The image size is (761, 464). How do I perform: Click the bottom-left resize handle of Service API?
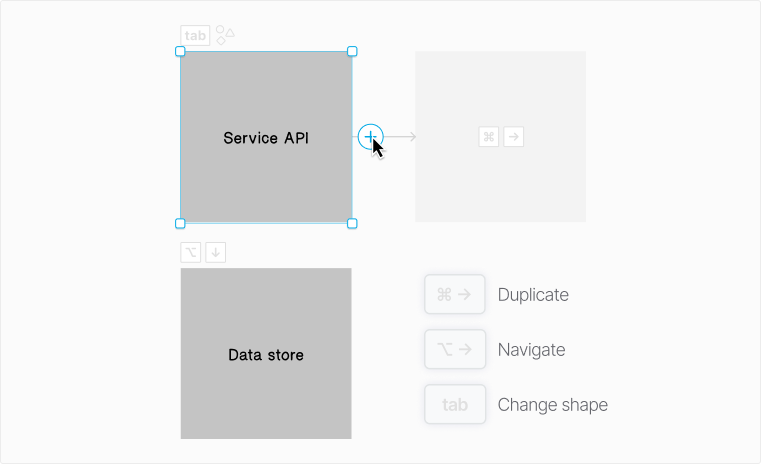coord(180,223)
